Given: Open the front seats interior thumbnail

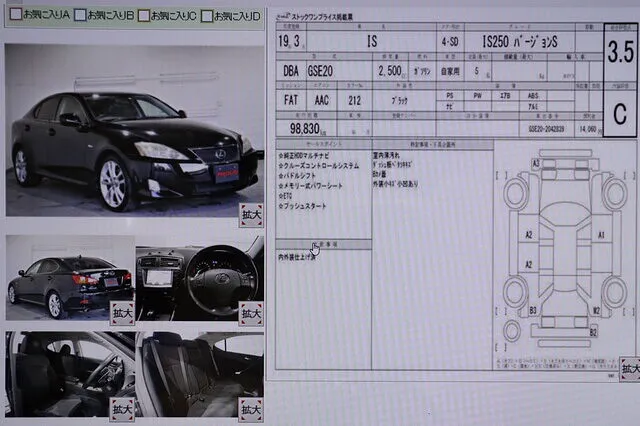Looking at the screenshot, I should coord(70,374).
